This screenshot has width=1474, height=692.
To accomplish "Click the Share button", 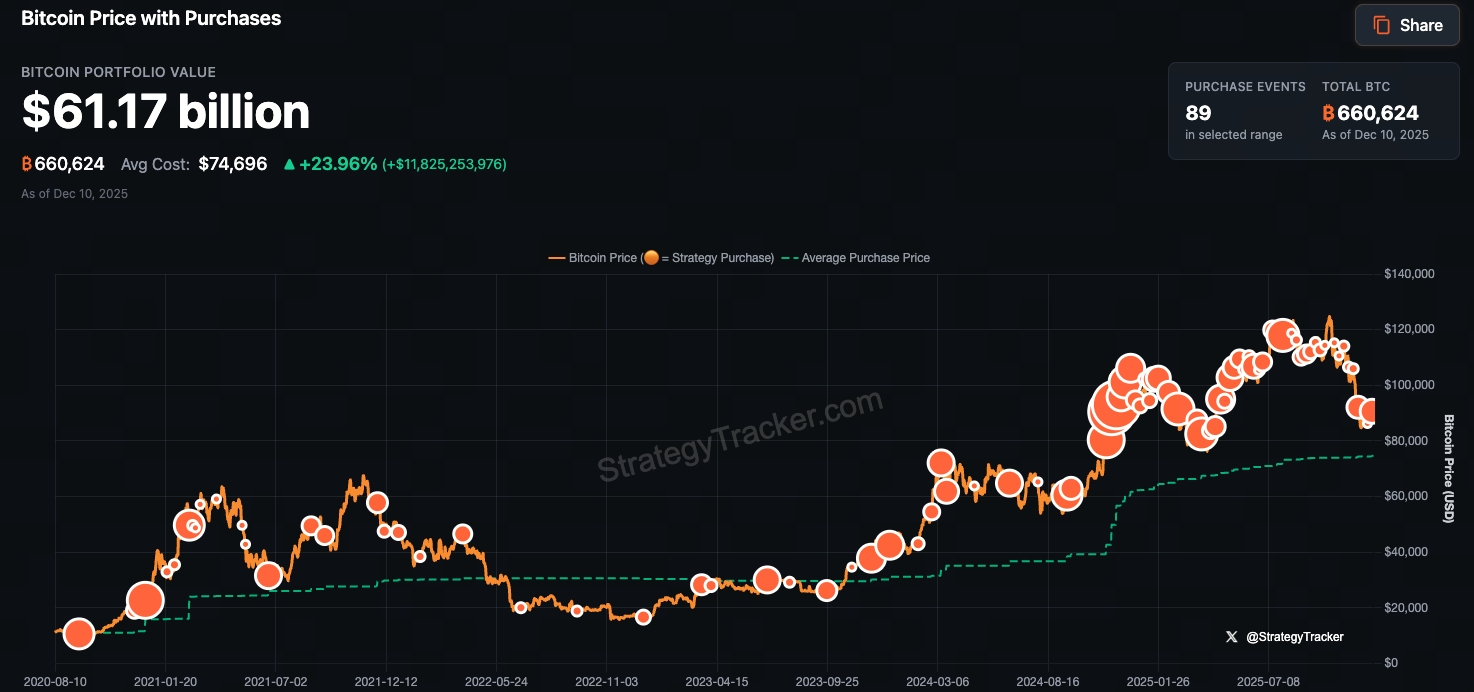I will [x=1407, y=25].
